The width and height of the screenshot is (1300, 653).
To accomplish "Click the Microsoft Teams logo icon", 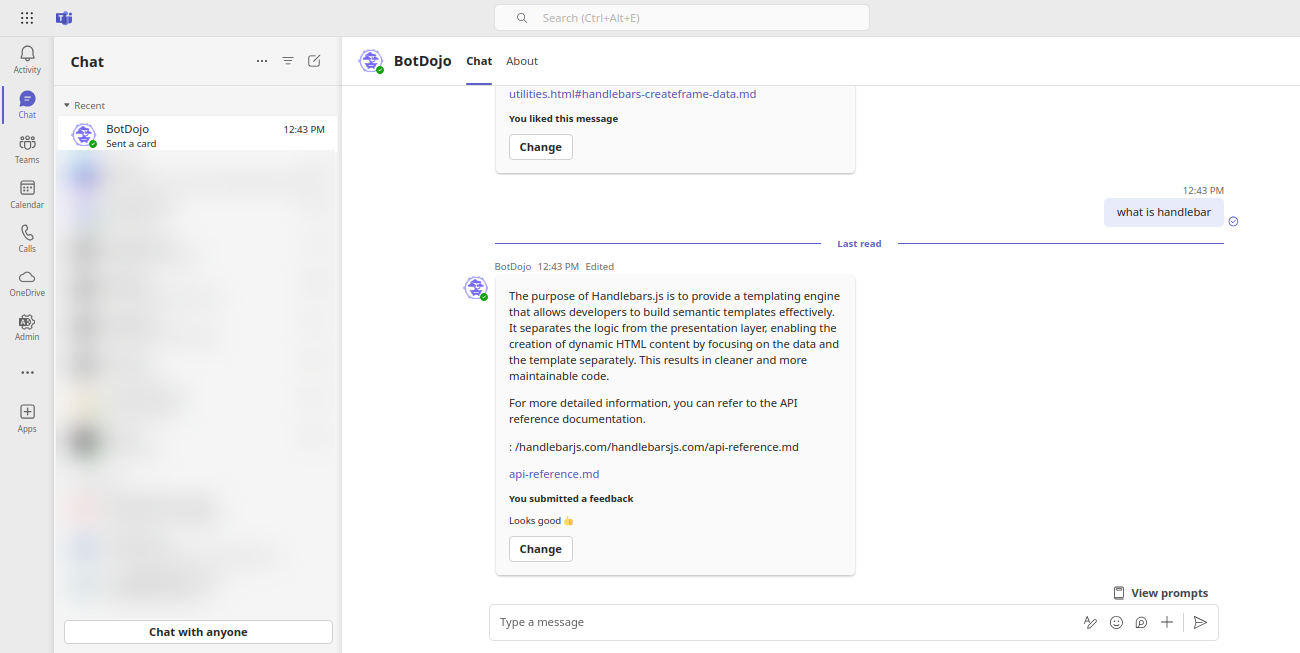I will [64, 18].
